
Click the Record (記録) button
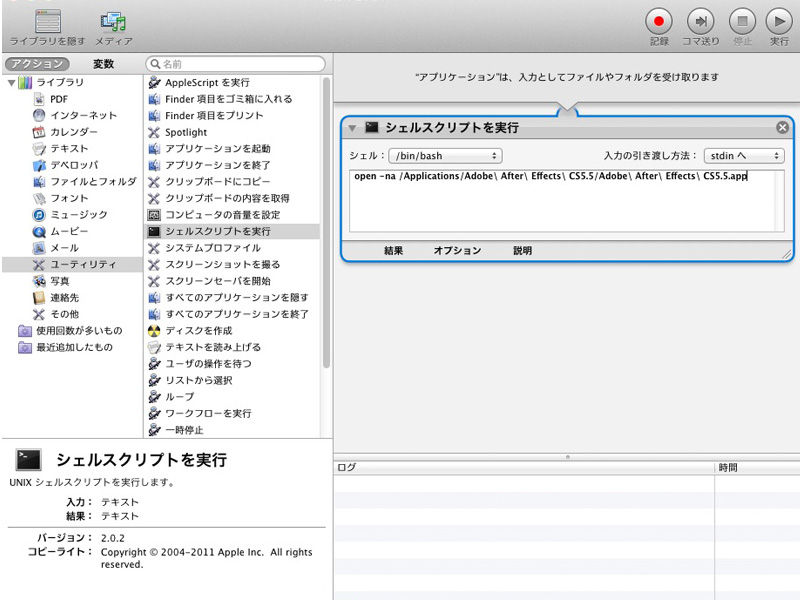click(x=659, y=21)
